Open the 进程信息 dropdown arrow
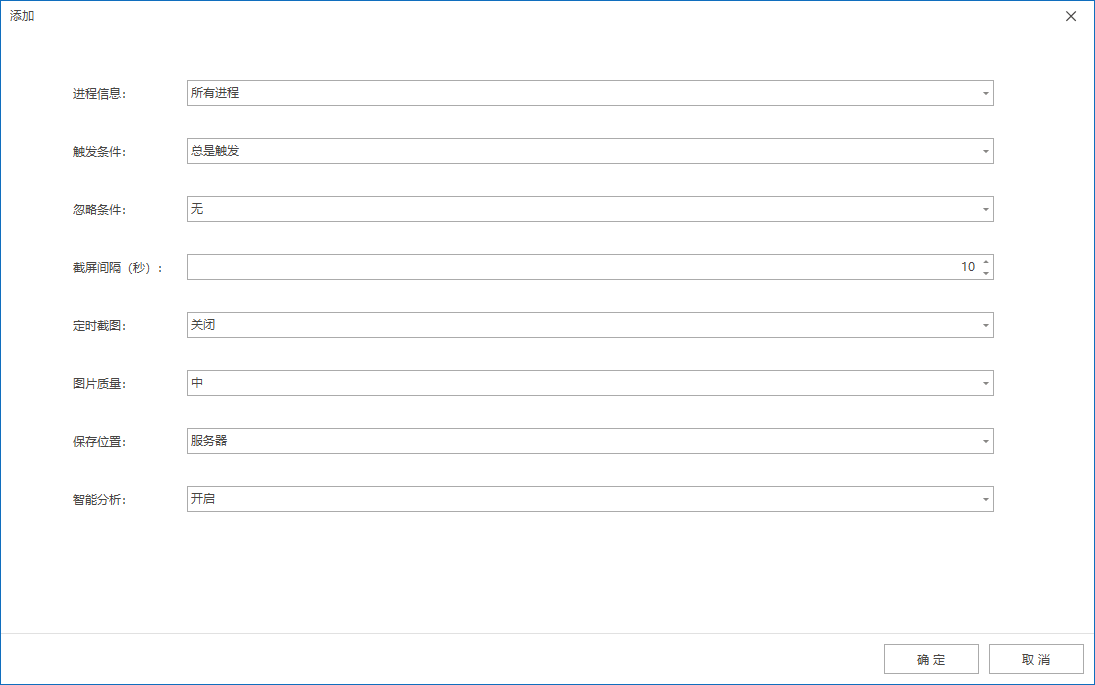 [985, 94]
